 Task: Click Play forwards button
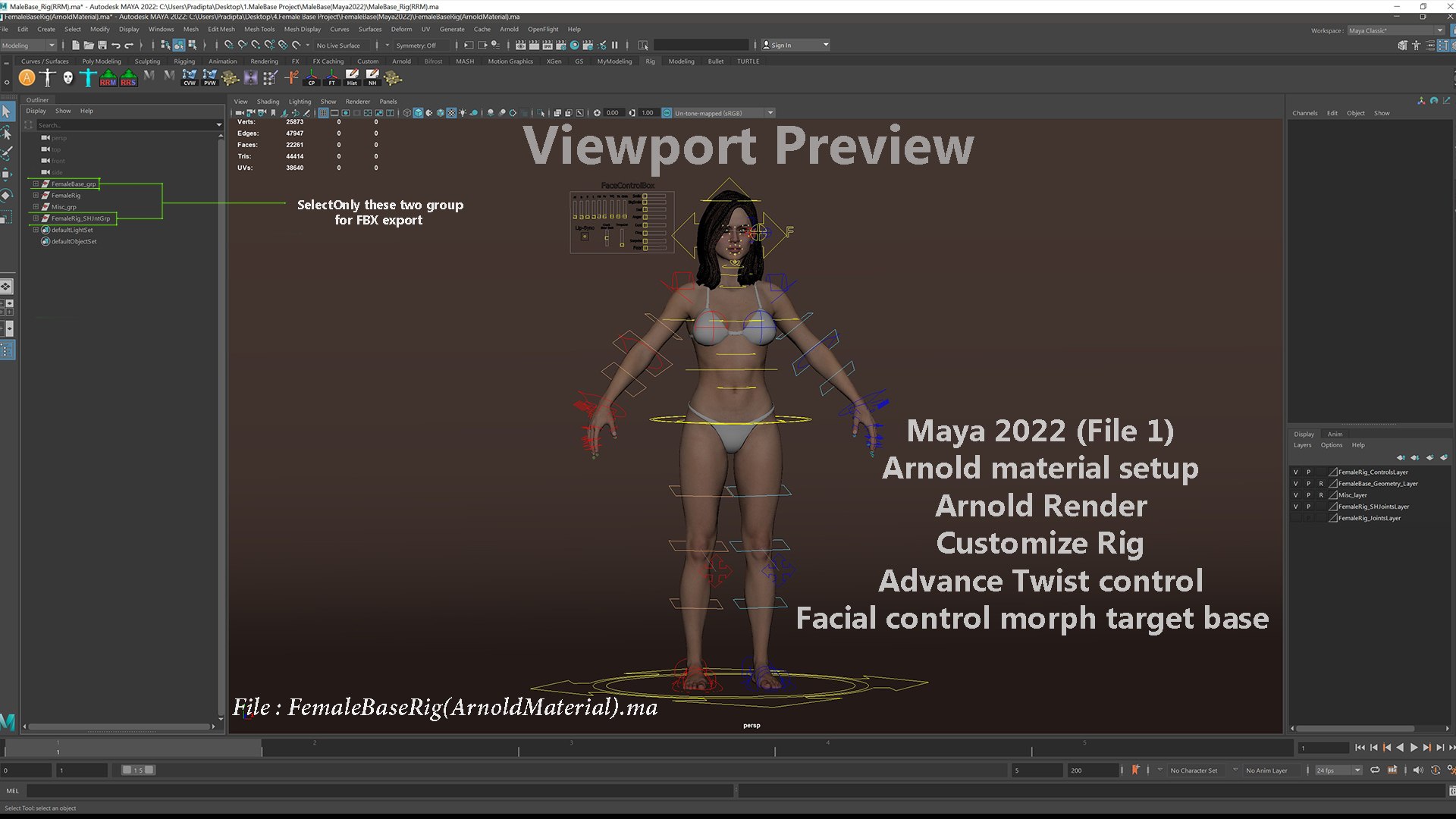point(1414,748)
